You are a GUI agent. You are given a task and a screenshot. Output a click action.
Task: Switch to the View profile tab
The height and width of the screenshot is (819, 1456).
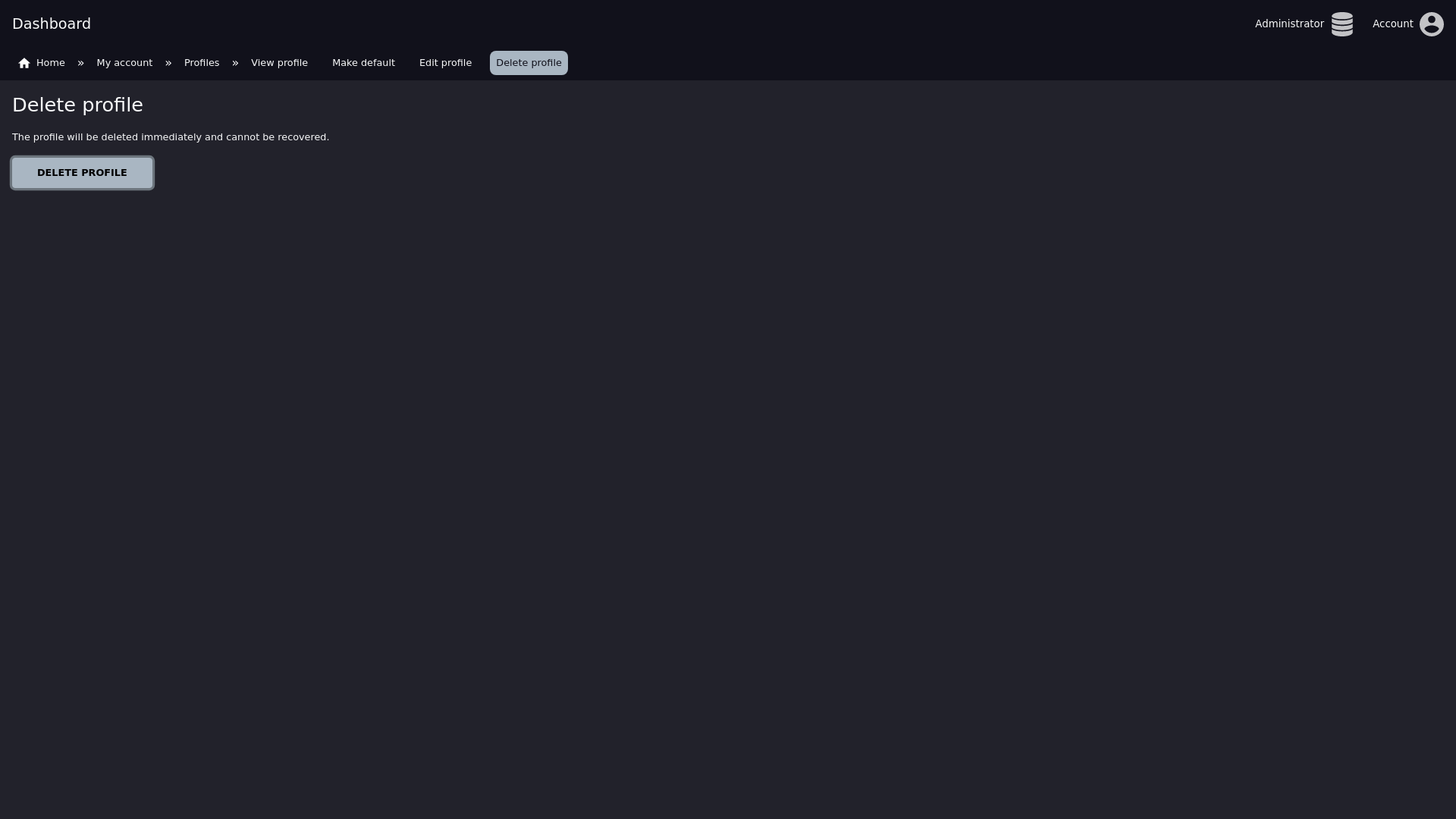(279, 63)
